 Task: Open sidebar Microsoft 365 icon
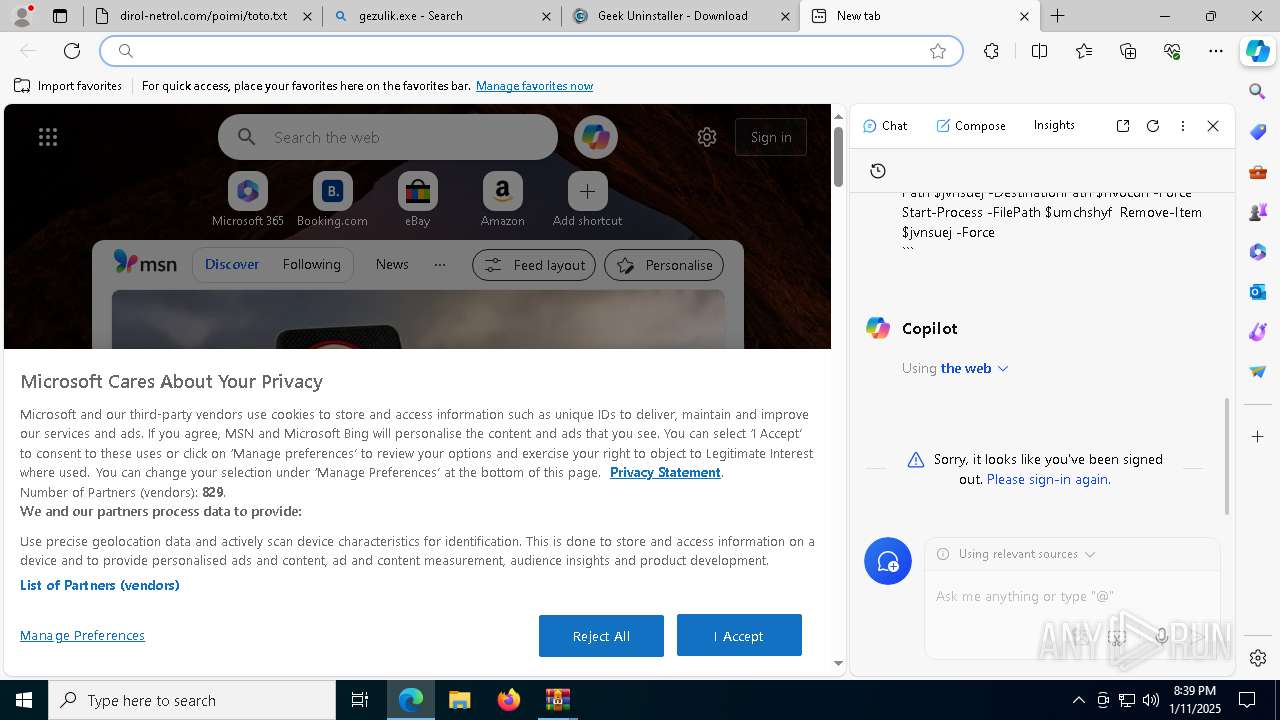point(1258,252)
